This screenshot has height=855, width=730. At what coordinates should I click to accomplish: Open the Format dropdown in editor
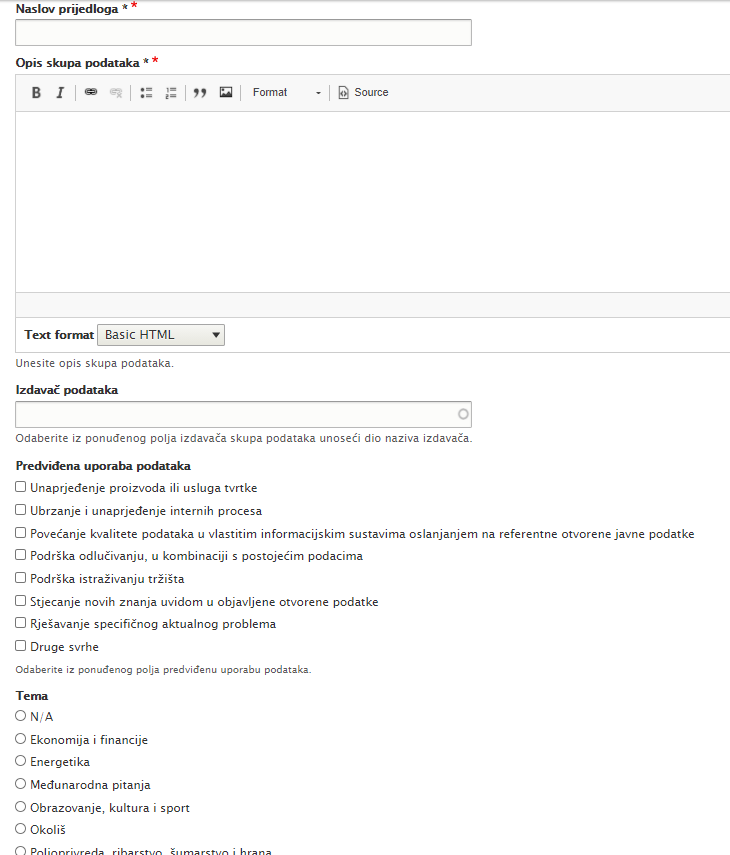click(287, 93)
